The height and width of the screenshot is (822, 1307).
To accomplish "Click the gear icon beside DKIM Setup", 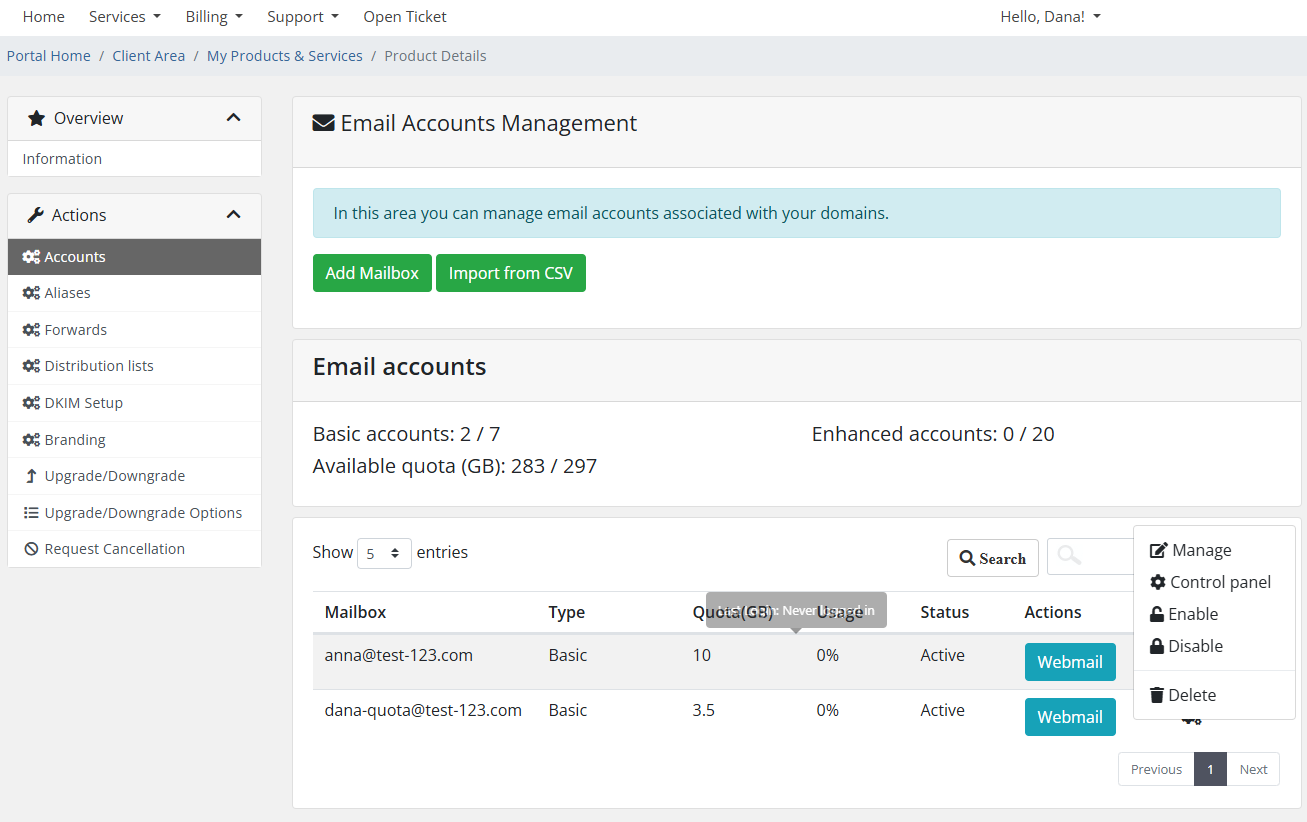I will pyautogui.click(x=31, y=403).
